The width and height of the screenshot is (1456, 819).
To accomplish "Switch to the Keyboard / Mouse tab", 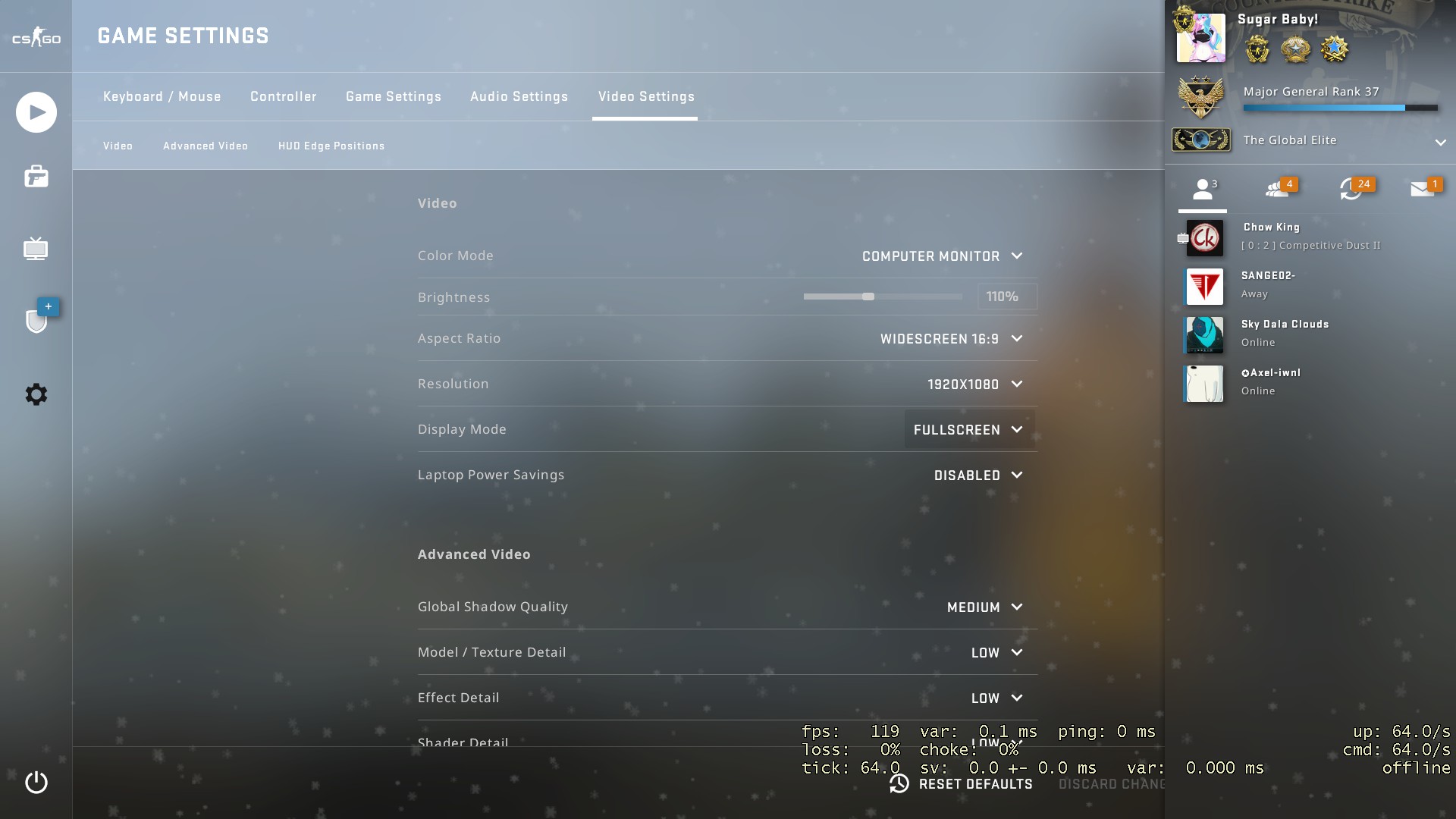I will point(162,96).
